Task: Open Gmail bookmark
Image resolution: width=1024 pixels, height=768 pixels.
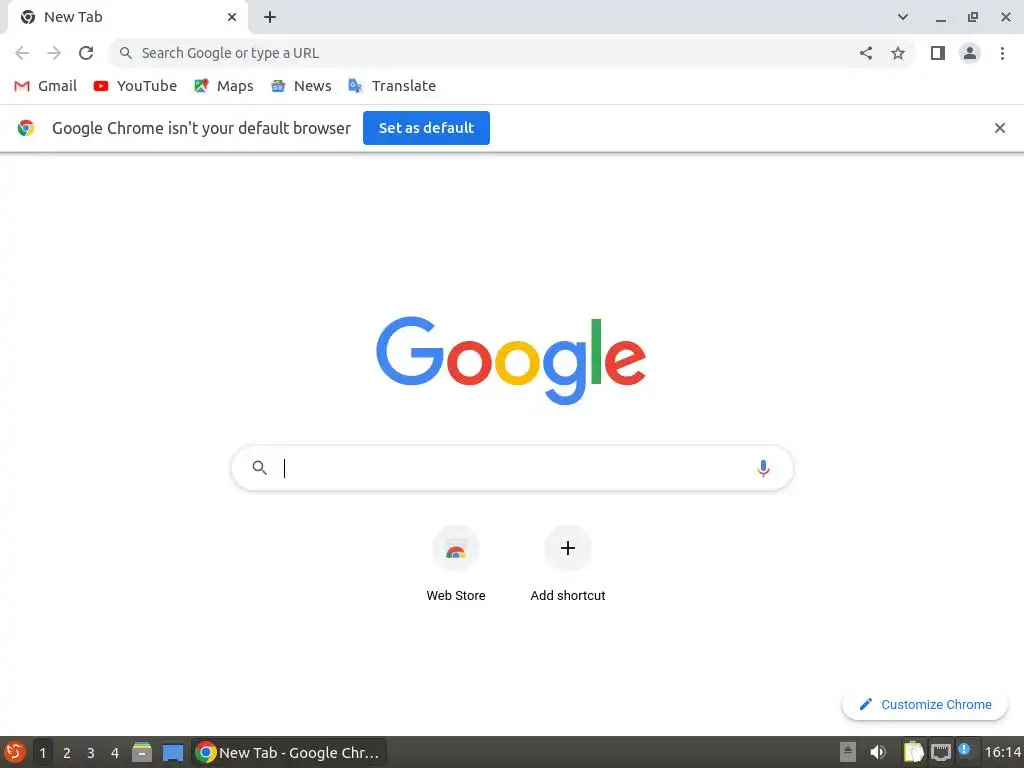Action: pos(45,86)
